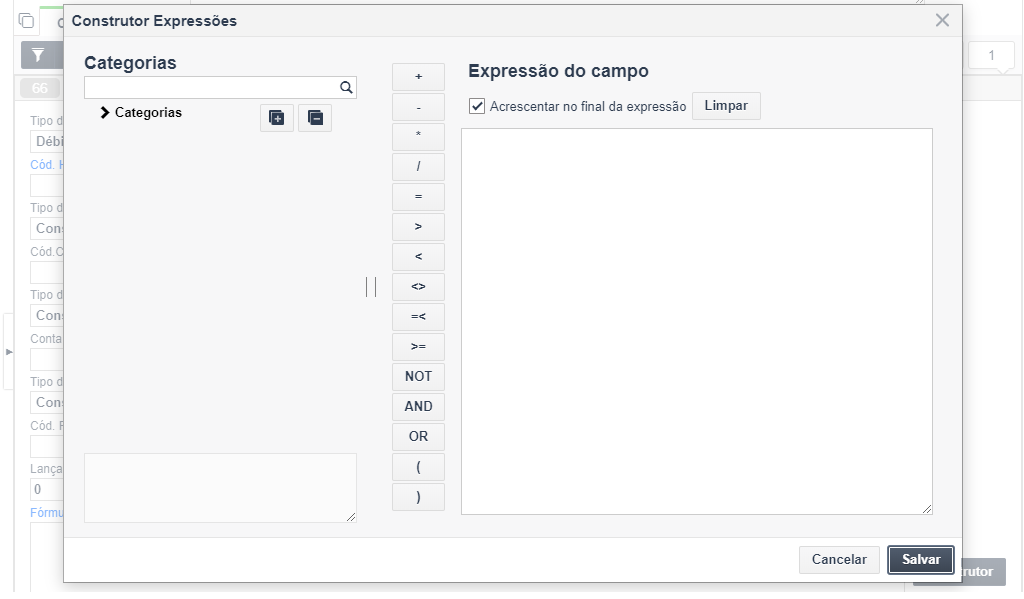Click the vertical splitter handle between panels
This screenshot has height=599, width=1024.
pos(371,287)
